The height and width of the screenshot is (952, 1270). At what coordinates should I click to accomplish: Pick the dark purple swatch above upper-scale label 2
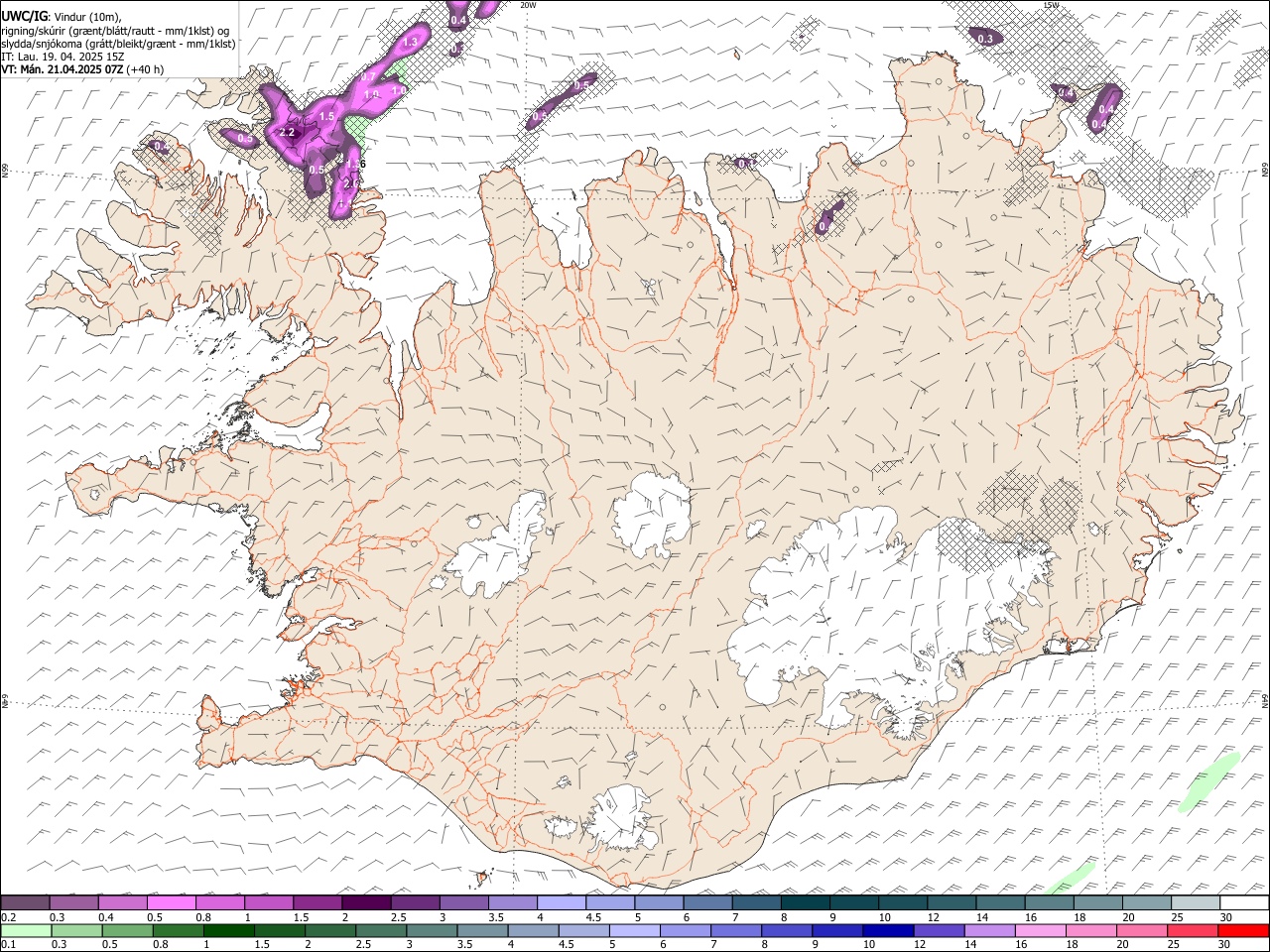pyautogui.click(x=366, y=902)
